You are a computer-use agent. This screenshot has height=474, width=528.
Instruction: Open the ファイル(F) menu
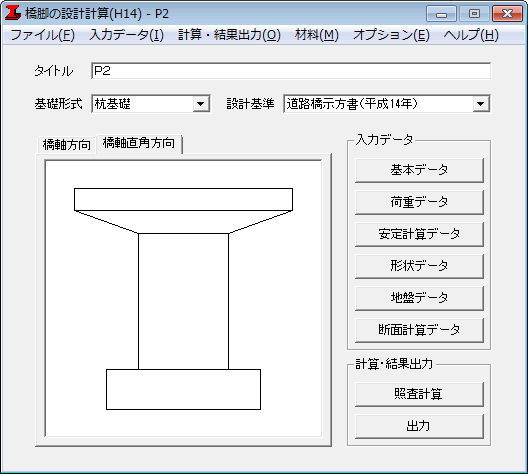coord(43,35)
